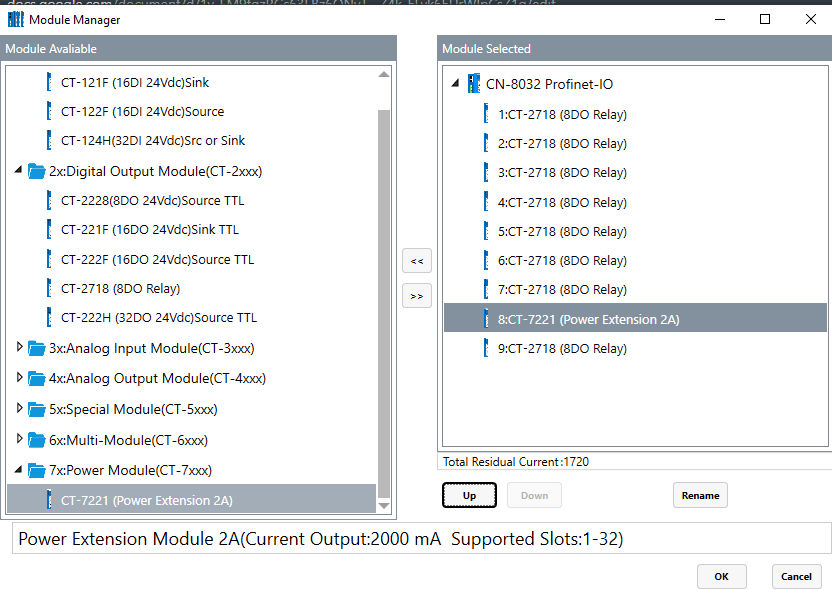
Task: Select CT-221F (16DO 24Vdc)Sink TTL
Action: [150, 230]
